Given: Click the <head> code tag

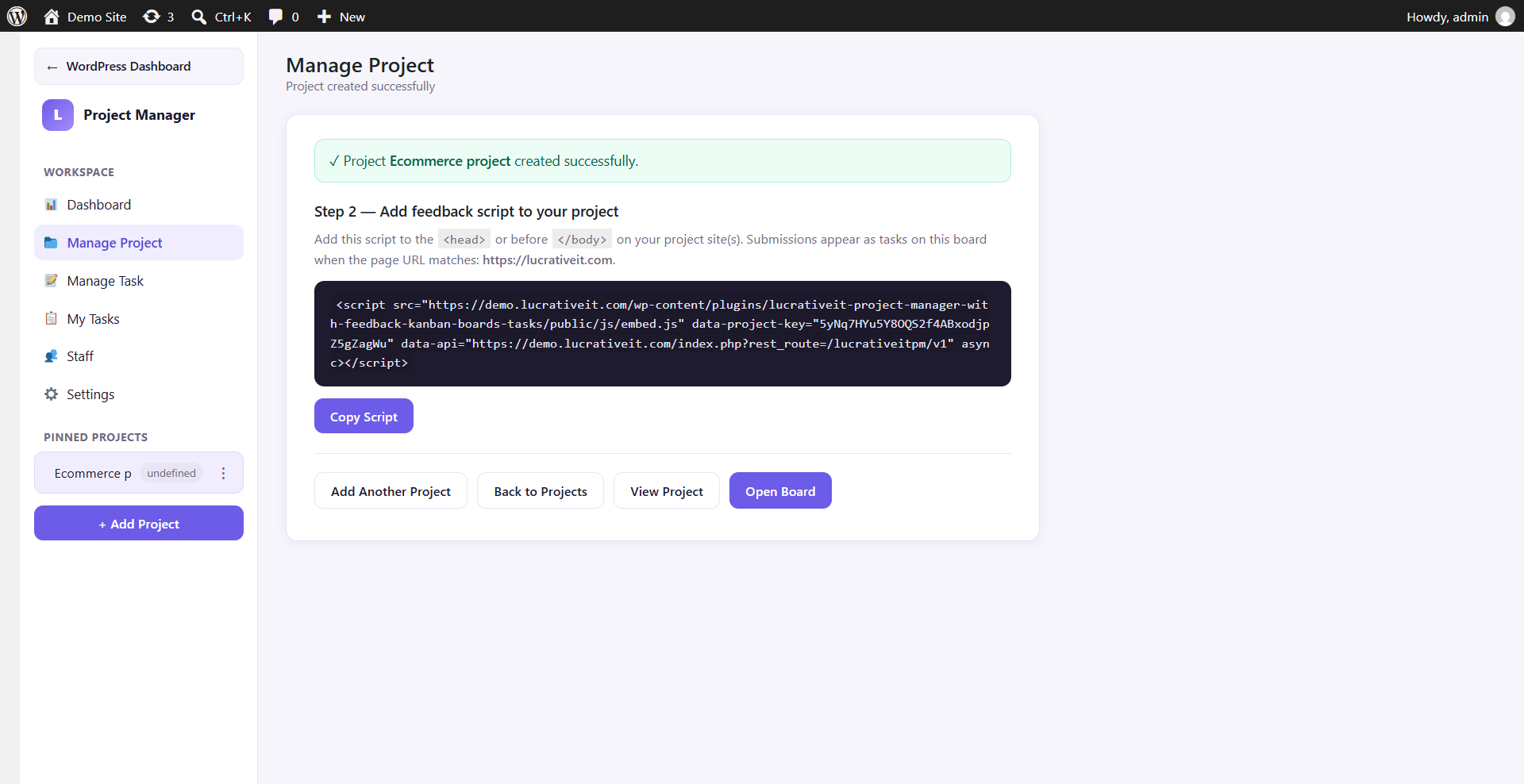Looking at the screenshot, I should 464,240.
